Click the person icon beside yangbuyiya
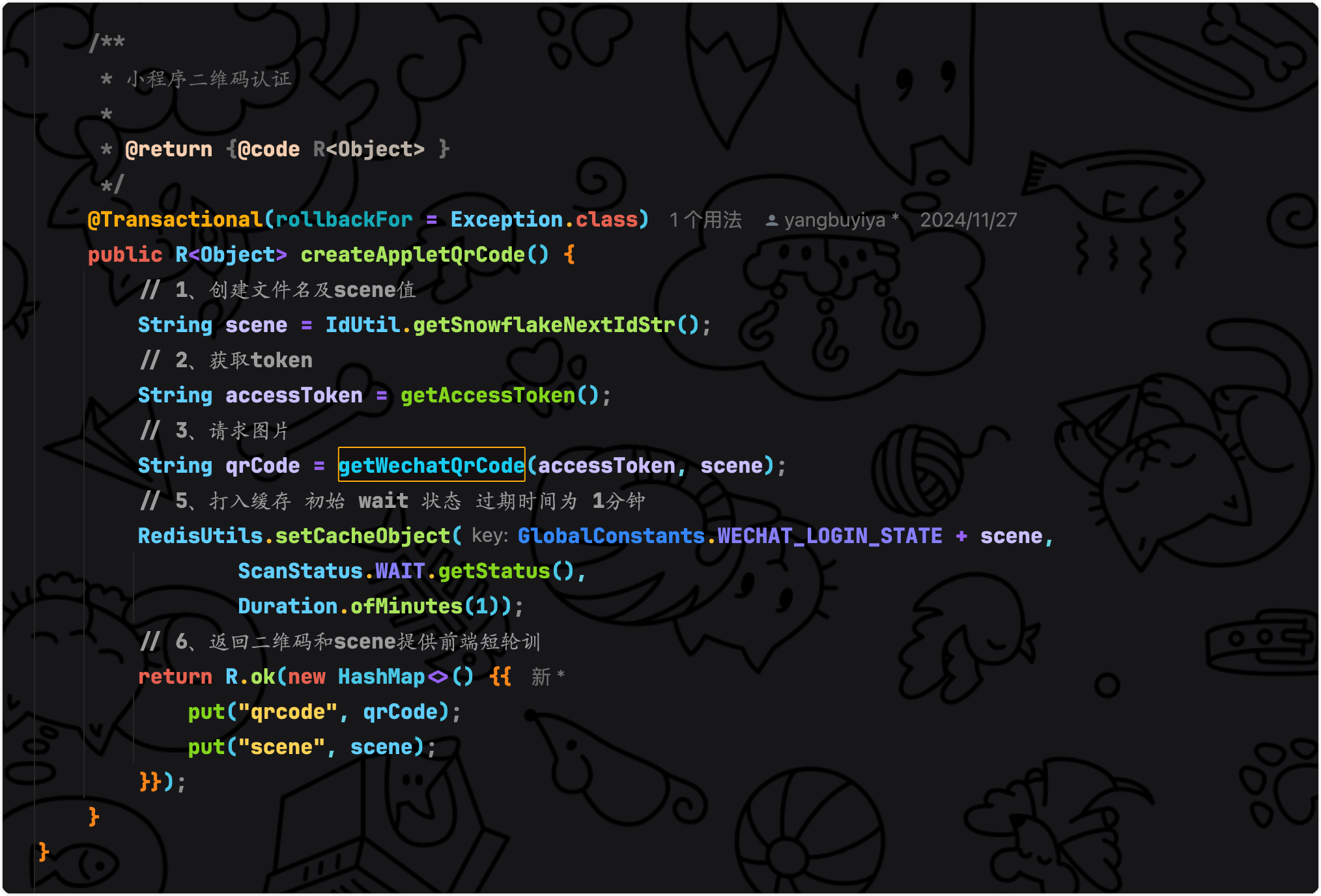Viewport: 1321px width, 896px height. point(771,221)
